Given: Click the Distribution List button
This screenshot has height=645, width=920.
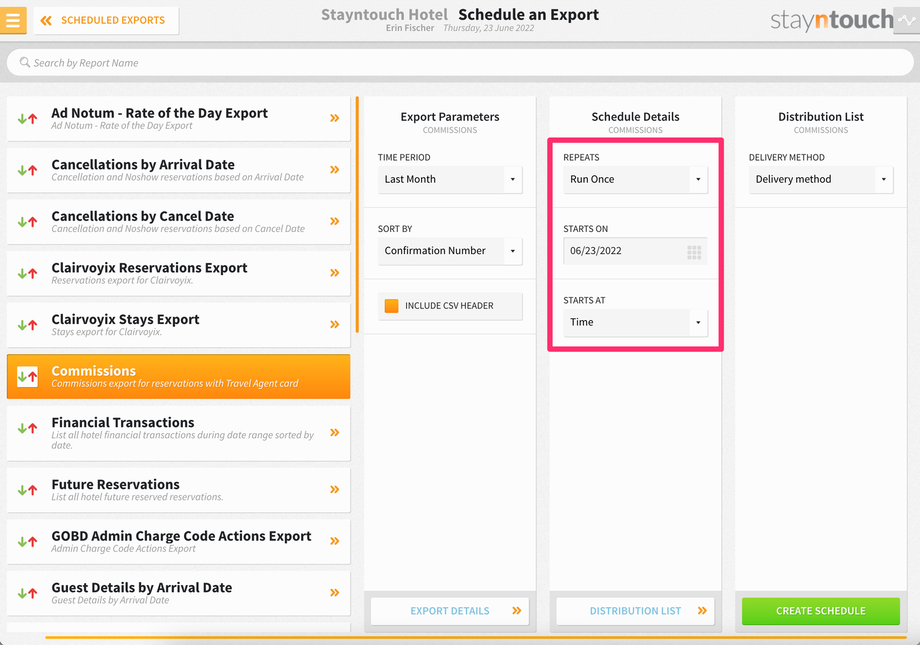Looking at the screenshot, I should [635, 611].
